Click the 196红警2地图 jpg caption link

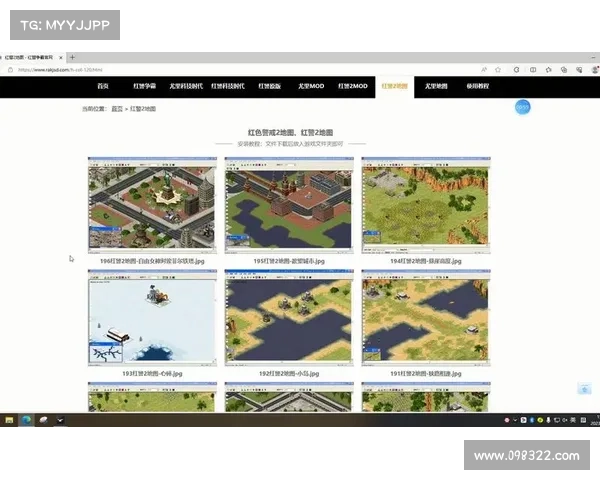152,261
